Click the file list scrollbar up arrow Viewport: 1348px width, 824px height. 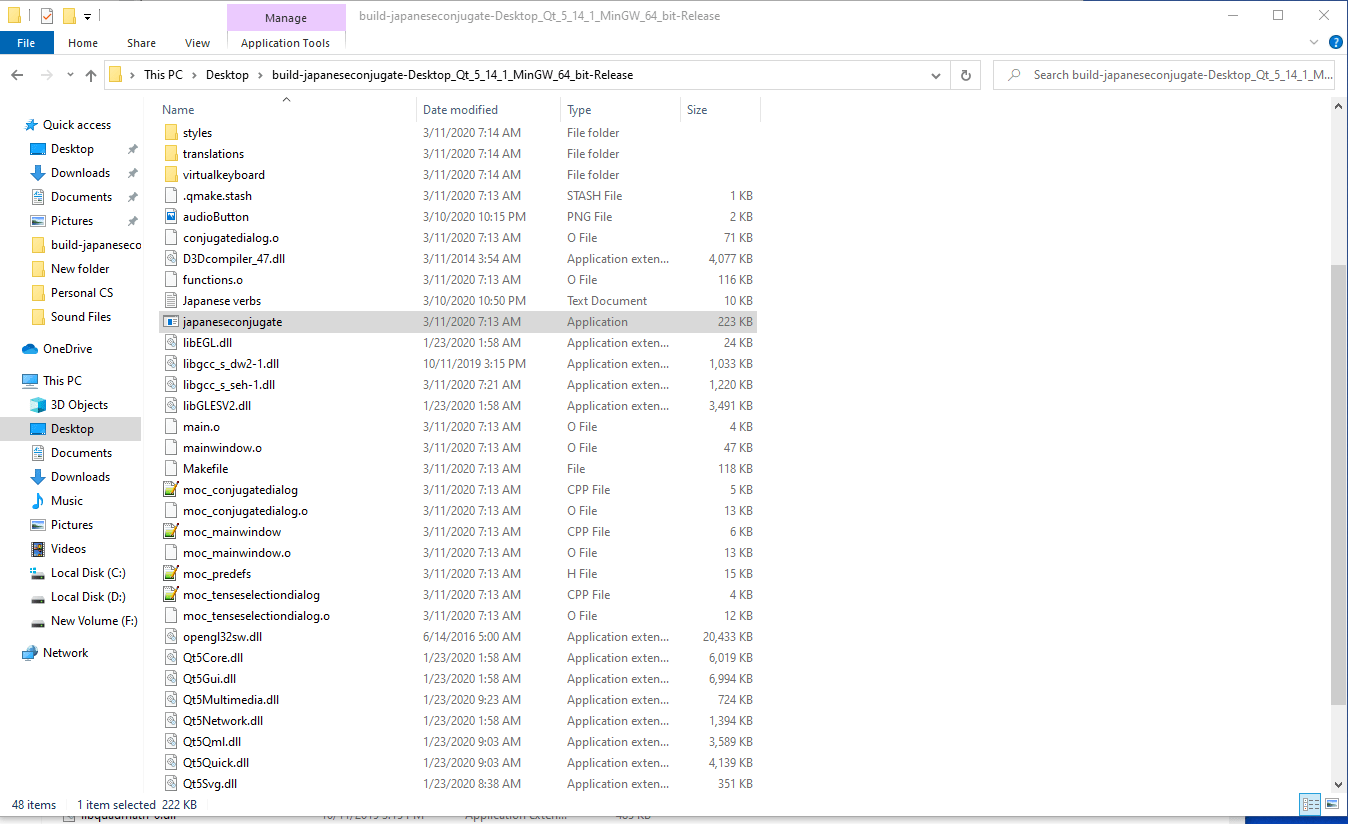click(x=1339, y=106)
